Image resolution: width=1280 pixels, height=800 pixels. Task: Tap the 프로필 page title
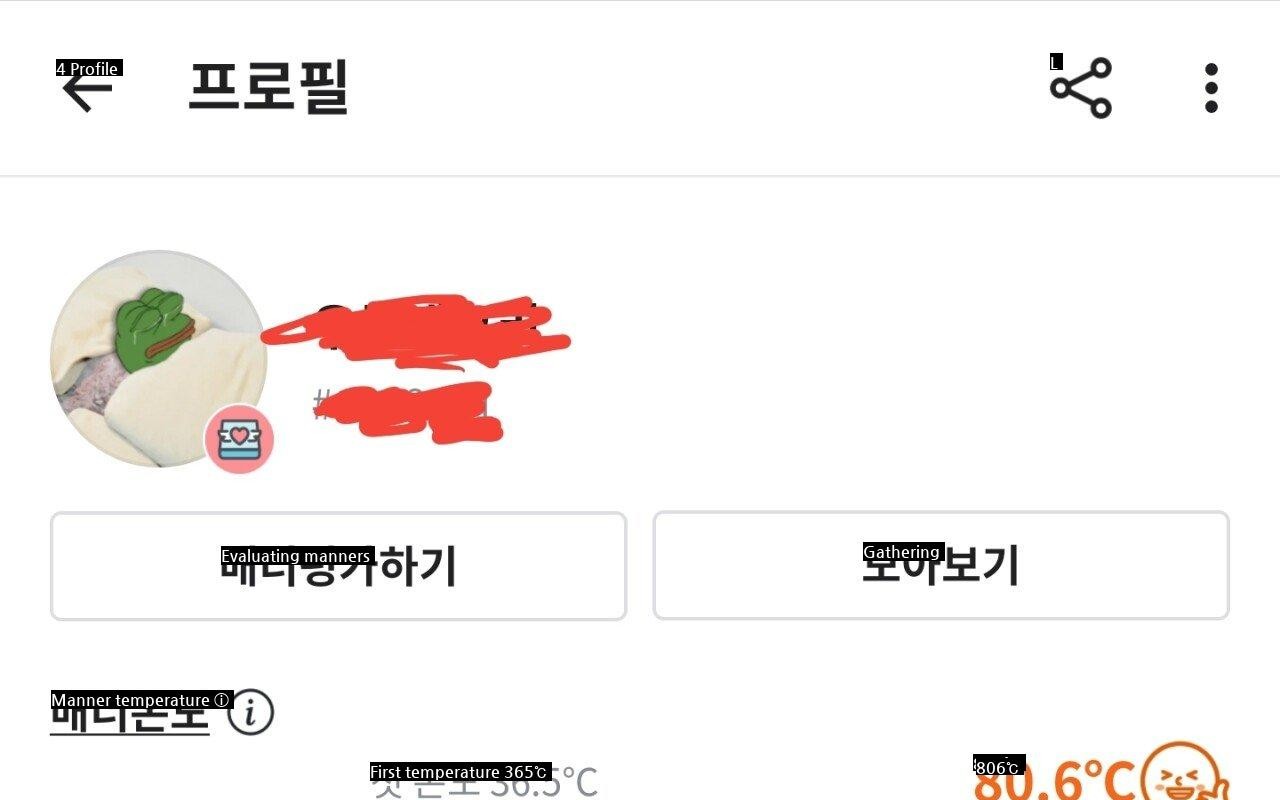268,88
